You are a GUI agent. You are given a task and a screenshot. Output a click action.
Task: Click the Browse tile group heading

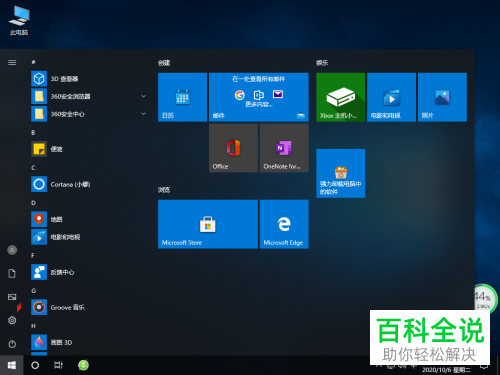(164, 190)
